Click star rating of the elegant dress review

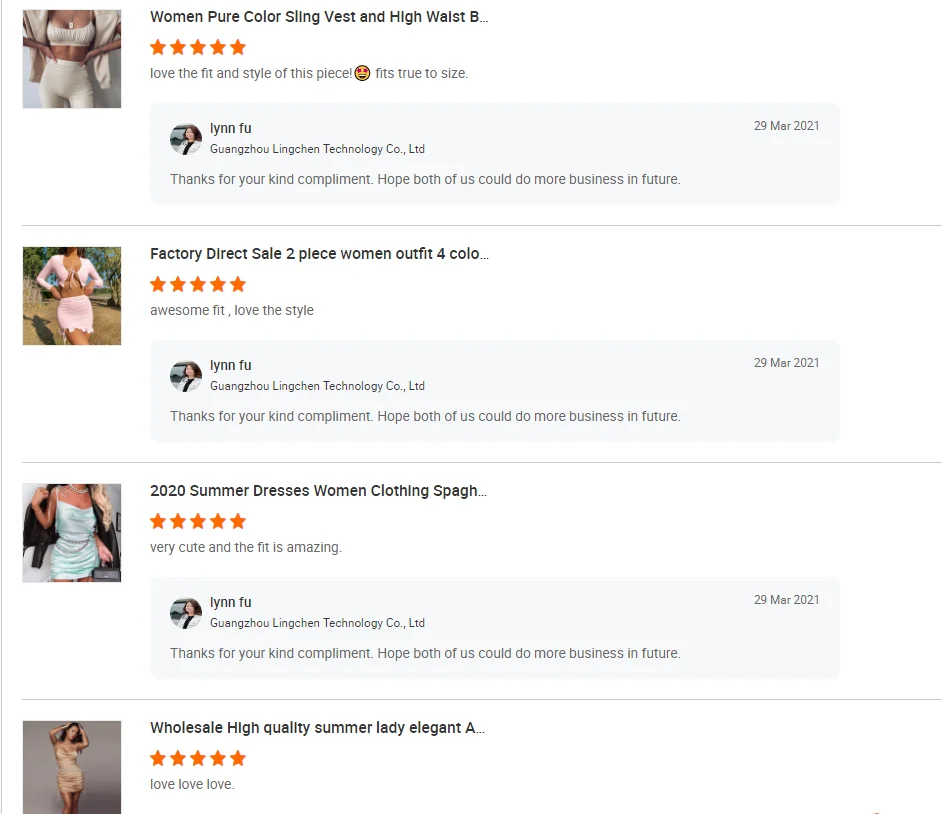pyautogui.click(x=197, y=758)
